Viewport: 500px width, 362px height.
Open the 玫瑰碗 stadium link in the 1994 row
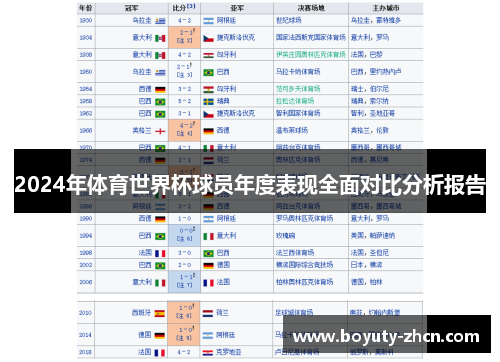pyautogui.click(x=285, y=236)
